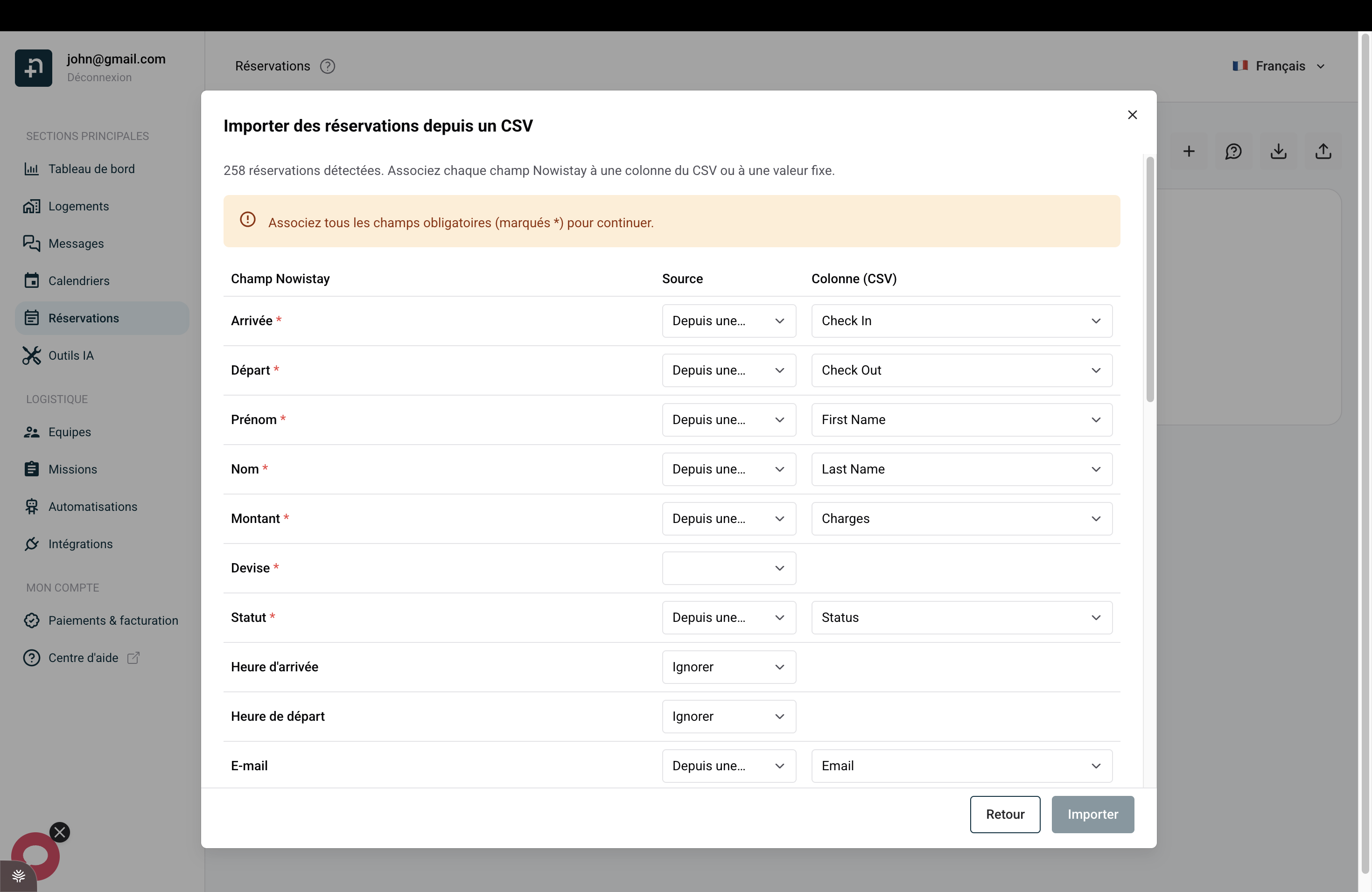Image resolution: width=1372 pixels, height=892 pixels.
Task: Click the Réservations page title
Action: click(x=272, y=66)
